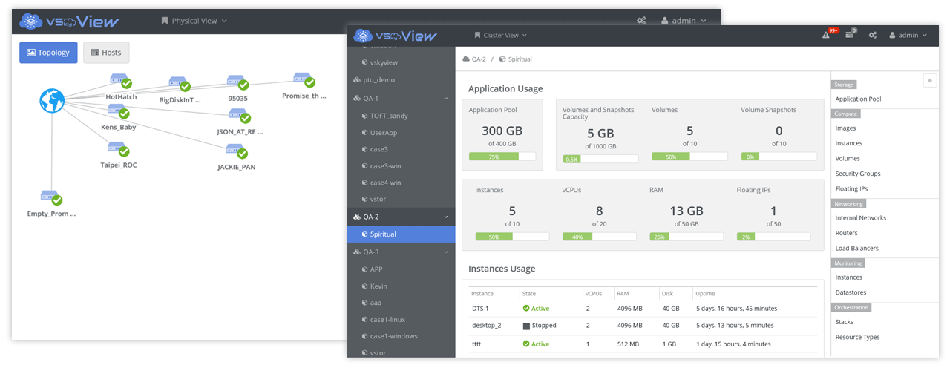Click Floating IPs 2% usage bar

pos(774,237)
